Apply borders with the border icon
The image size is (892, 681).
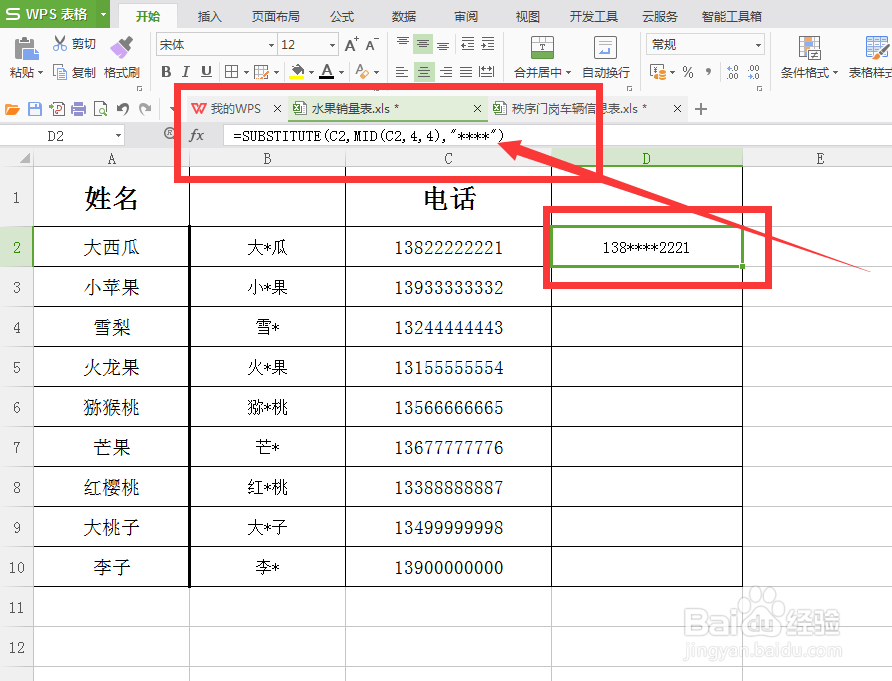232,72
